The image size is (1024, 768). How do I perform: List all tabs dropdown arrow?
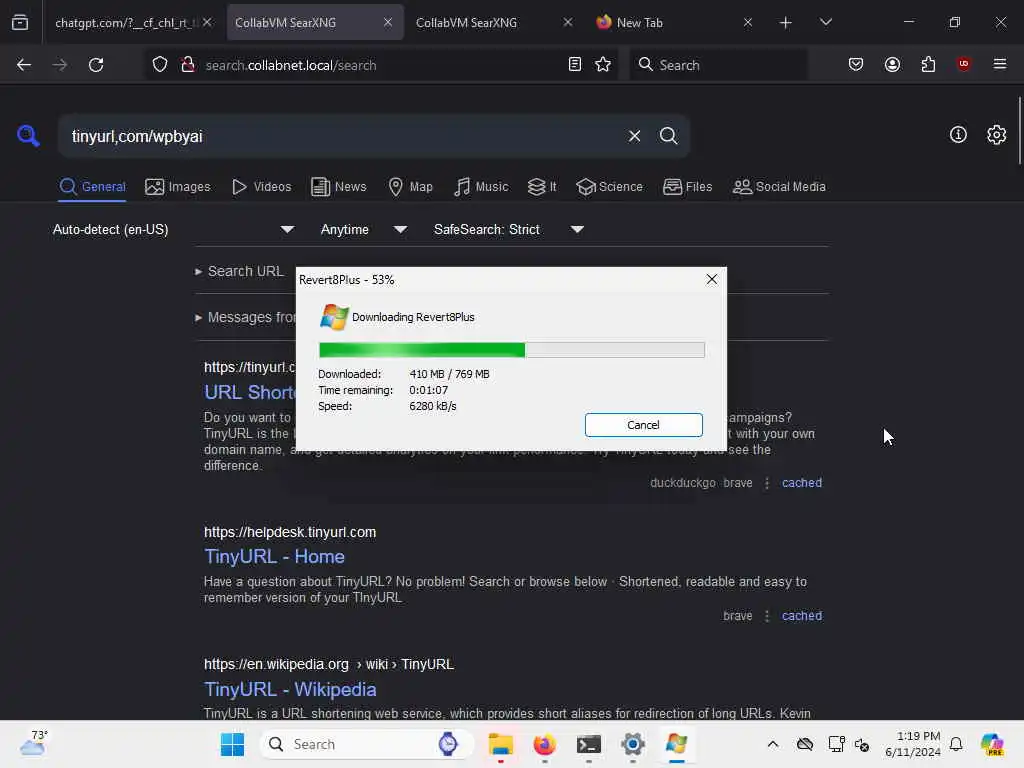click(x=825, y=22)
